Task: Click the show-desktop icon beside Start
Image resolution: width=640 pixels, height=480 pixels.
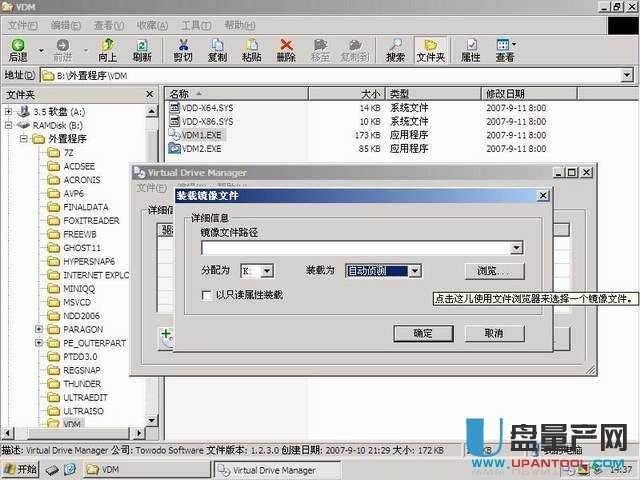Action: point(52,470)
